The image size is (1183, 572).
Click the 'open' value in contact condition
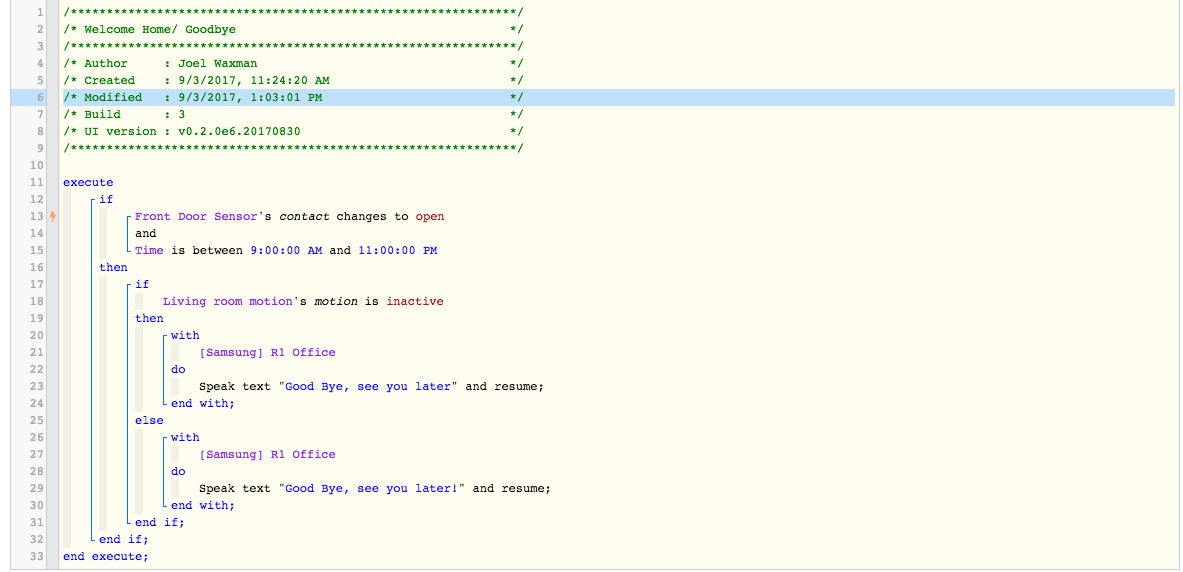pos(430,217)
